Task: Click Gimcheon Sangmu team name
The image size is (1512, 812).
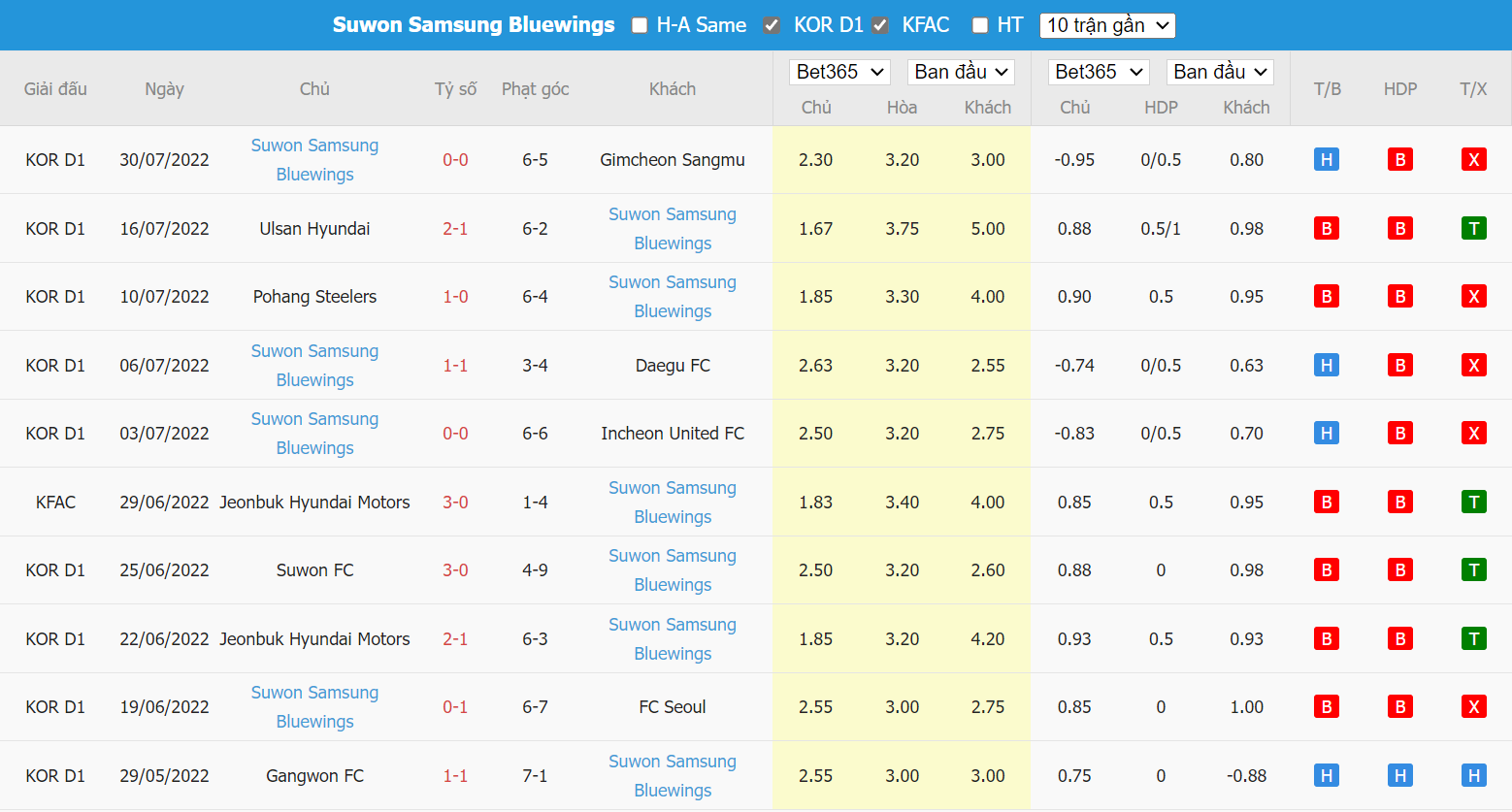Action: [x=673, y=160]
